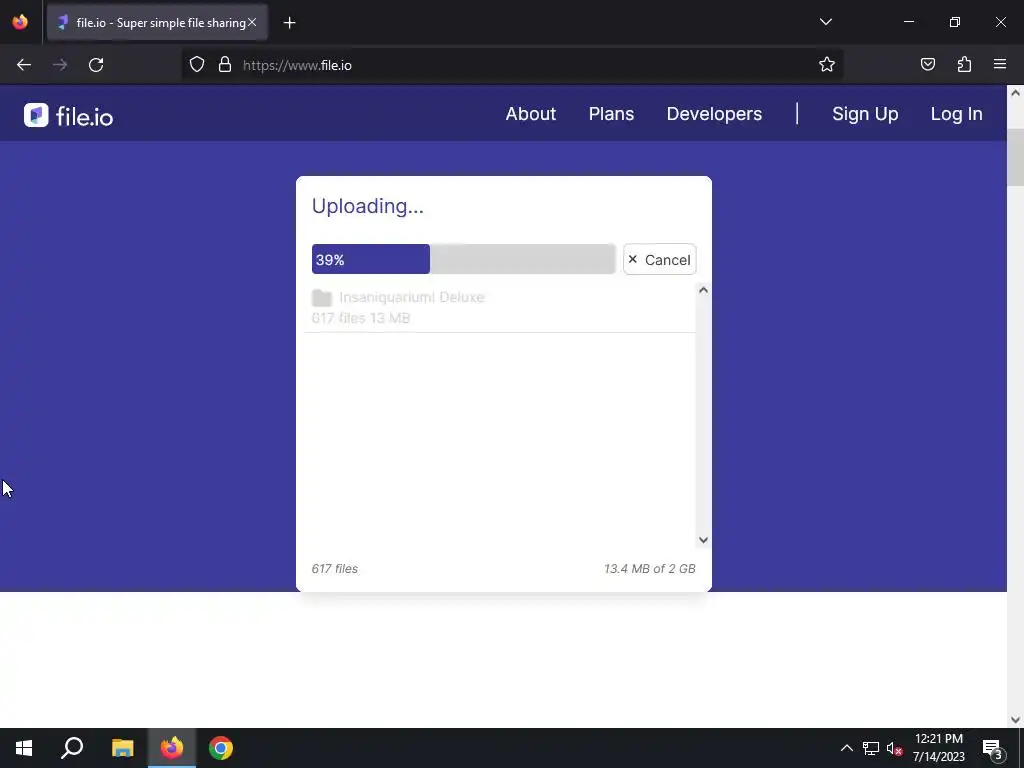1024x768 pixels.
Task: Click the Log In link
Action: pyautogui.click(x=956, y=114)
